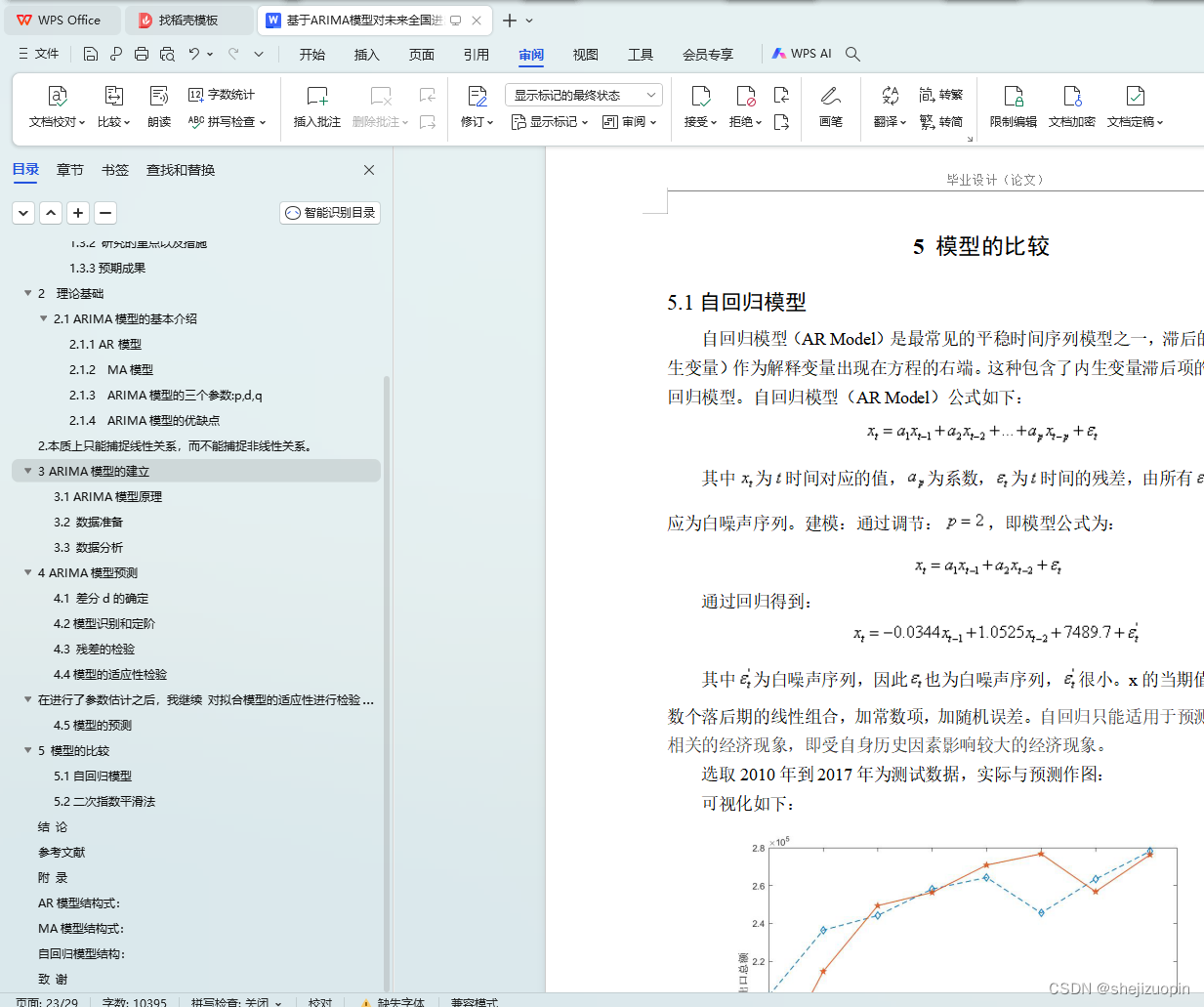Open the 文件 menu
This screenshot has height=1007, width=1204.
coord(39,54)
